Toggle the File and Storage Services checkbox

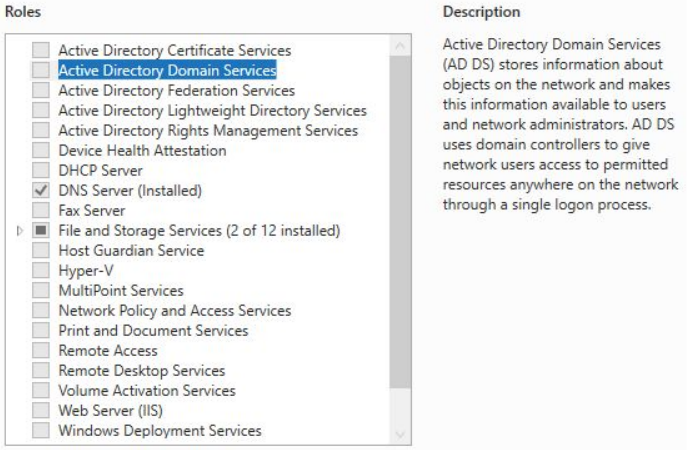(x=40, y=230)
